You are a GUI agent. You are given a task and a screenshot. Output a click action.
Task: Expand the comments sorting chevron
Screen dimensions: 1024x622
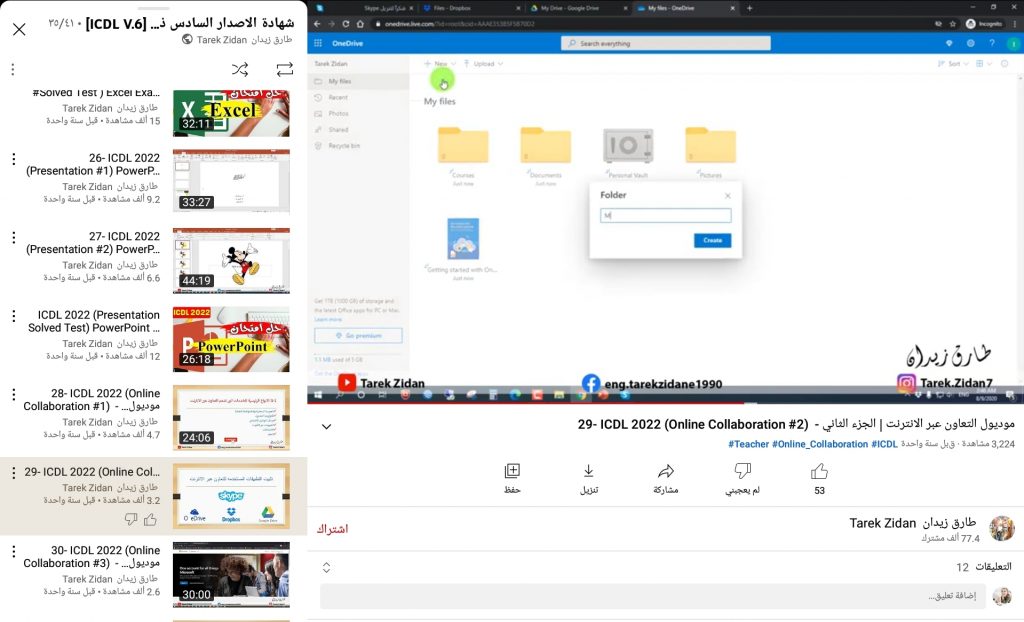pos(326,567)
